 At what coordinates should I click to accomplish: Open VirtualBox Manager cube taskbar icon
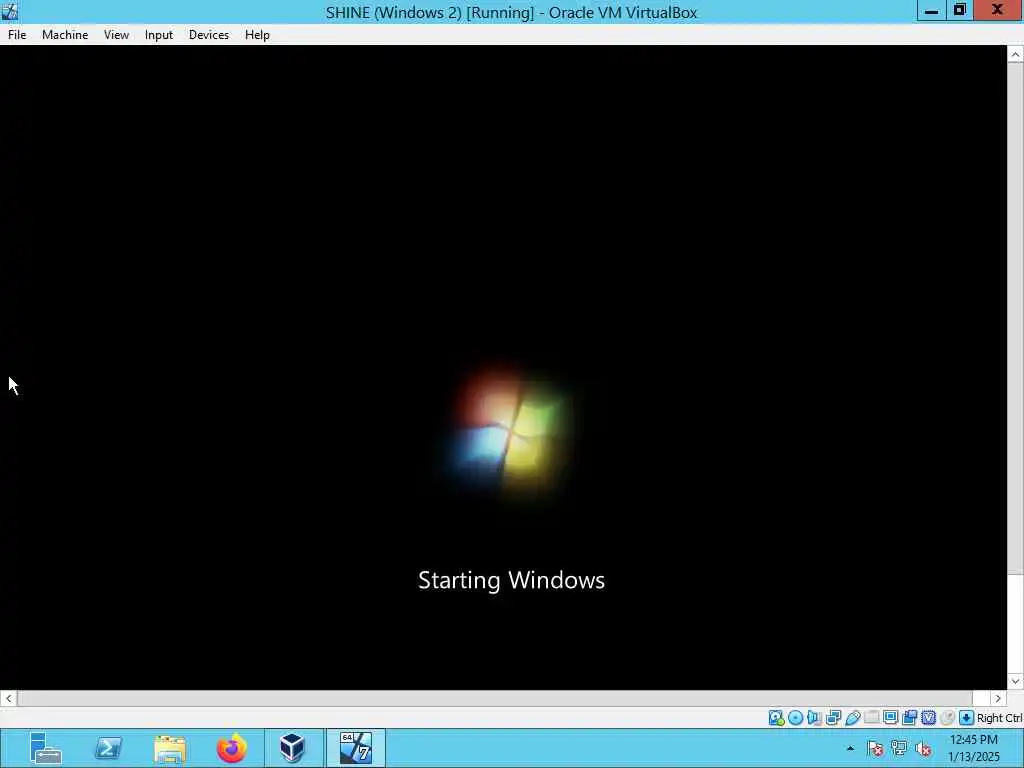293,748
